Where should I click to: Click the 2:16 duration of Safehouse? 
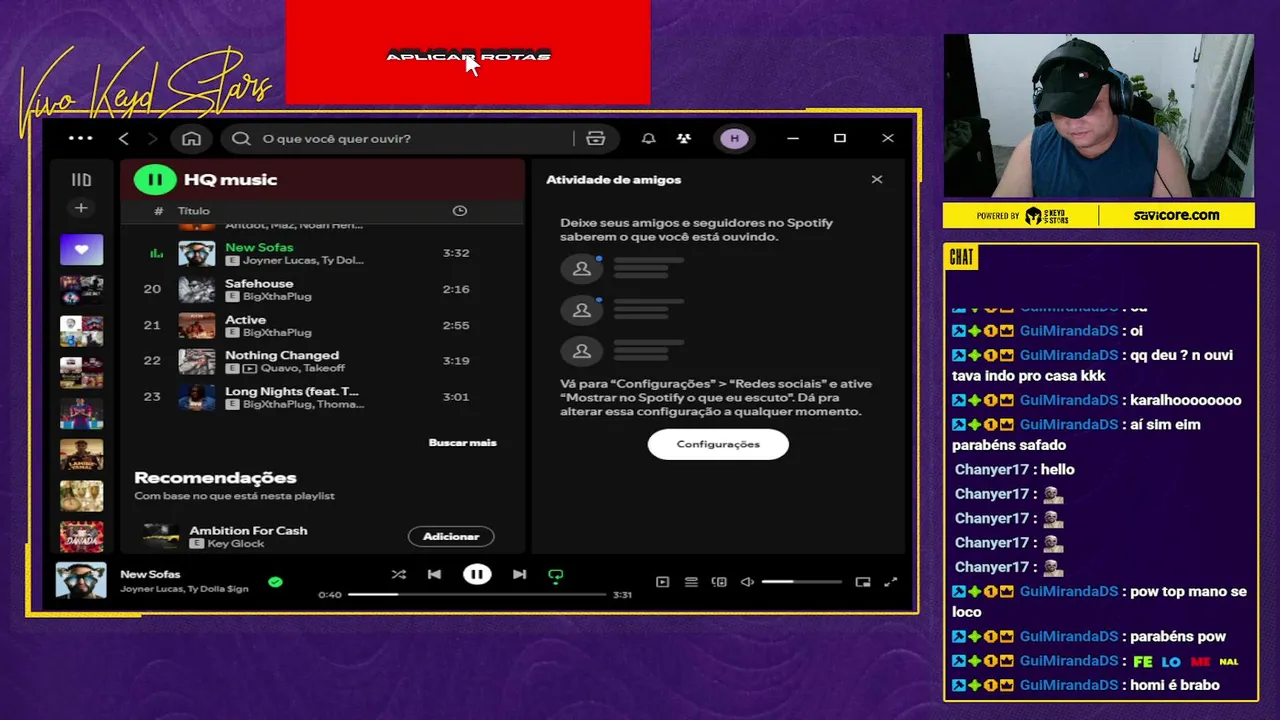tap(456, 289)
